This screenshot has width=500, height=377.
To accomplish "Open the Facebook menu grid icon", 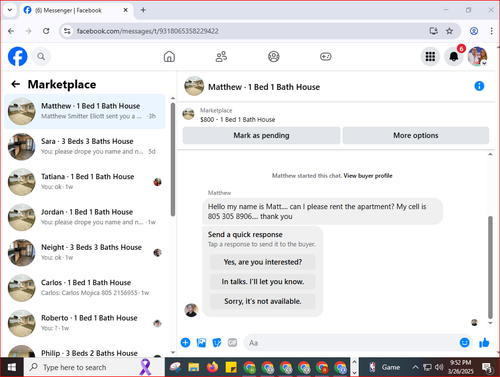I will click(x=430, y=56).
